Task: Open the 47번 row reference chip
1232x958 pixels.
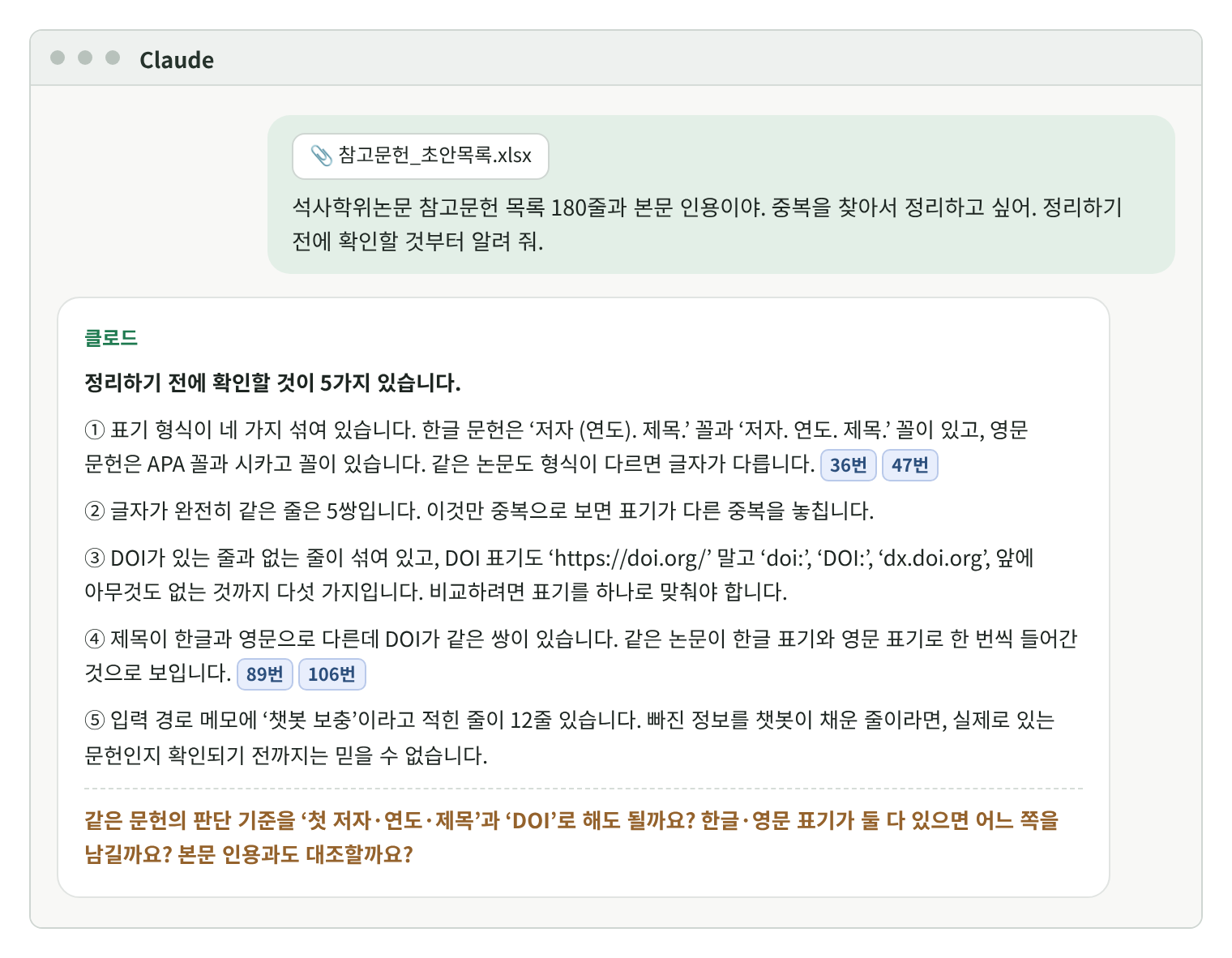Action: pyautogui.click(x=909, y=465)
